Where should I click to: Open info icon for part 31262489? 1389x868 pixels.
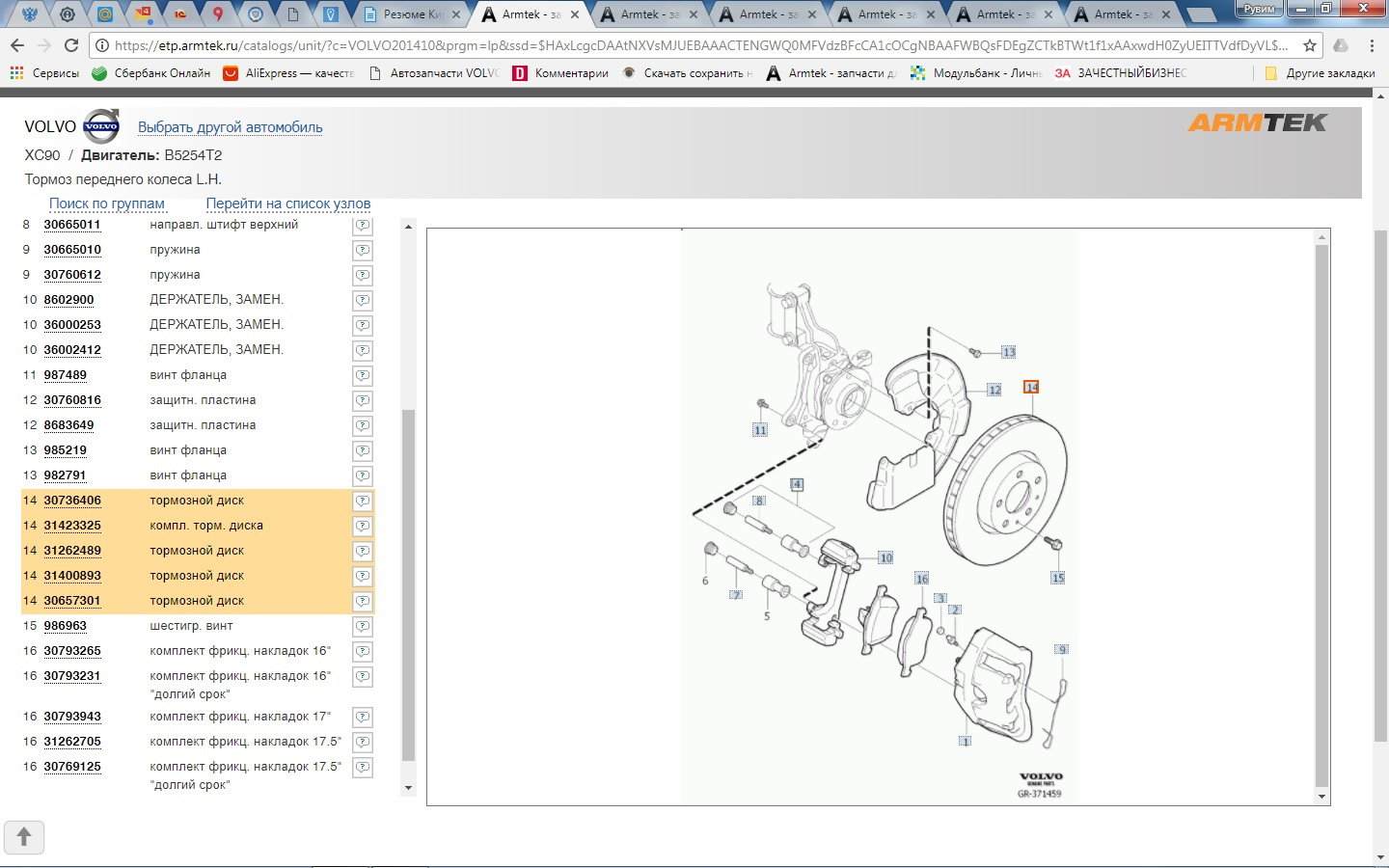(363, 551)
